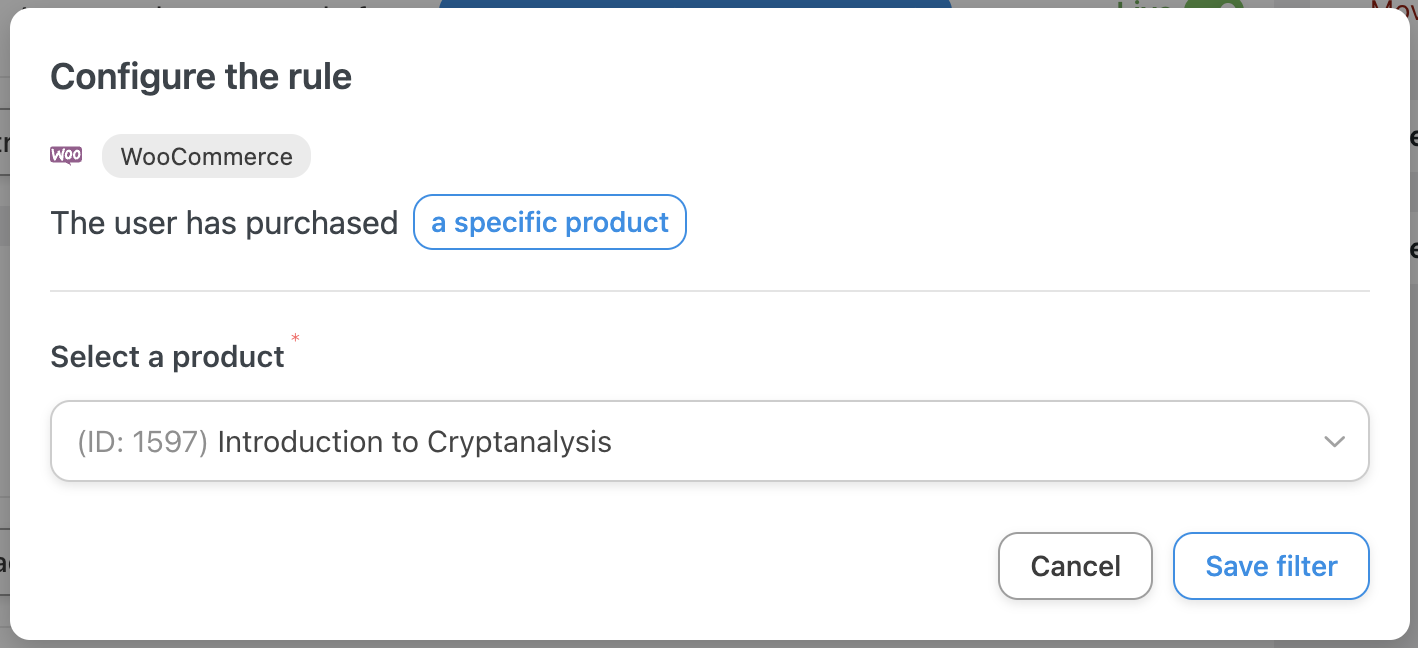1418x648 pixels.
Task: Click inside the product selection box border
Action: 709,441
